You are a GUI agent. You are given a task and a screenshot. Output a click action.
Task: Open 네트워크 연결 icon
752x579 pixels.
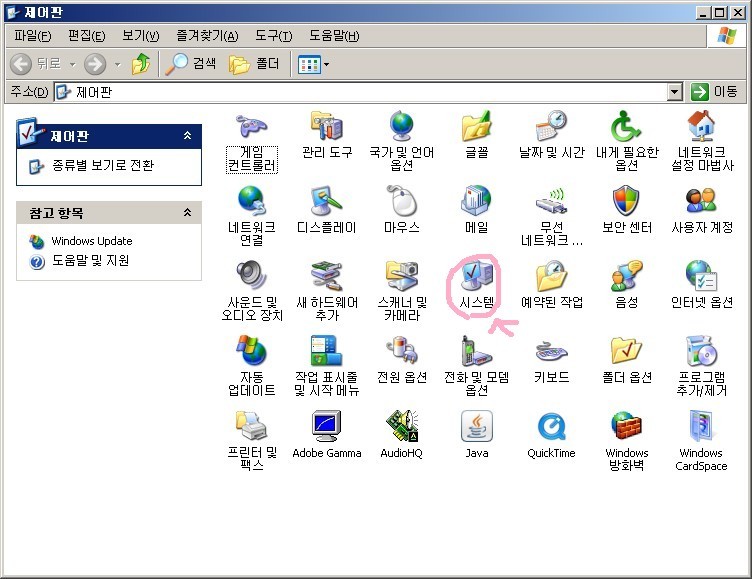[x=252, y=216]
